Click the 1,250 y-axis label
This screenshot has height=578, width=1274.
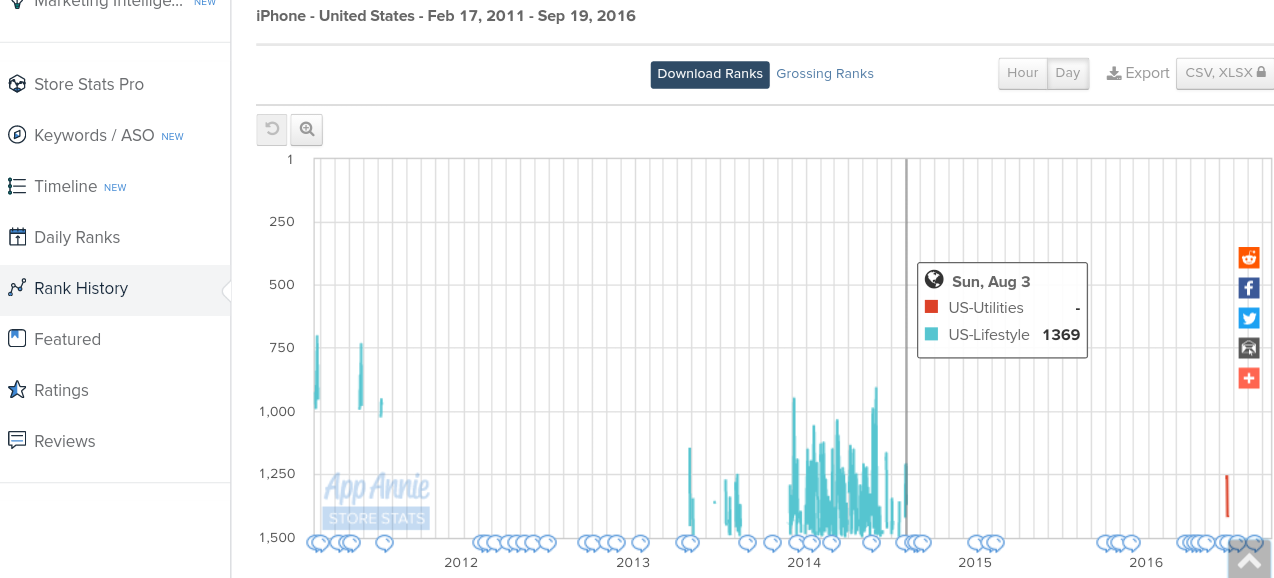pyautogui.click(x=275, y=474)
